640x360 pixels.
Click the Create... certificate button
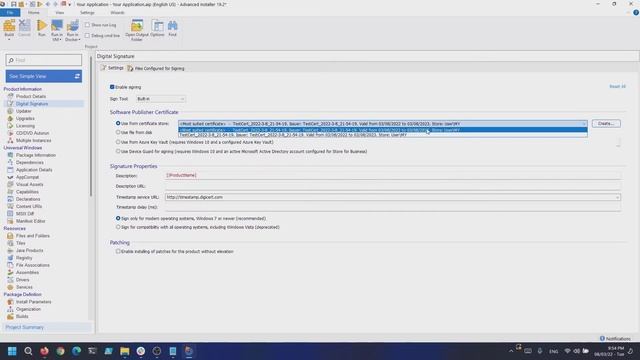(x=606, y=123)
